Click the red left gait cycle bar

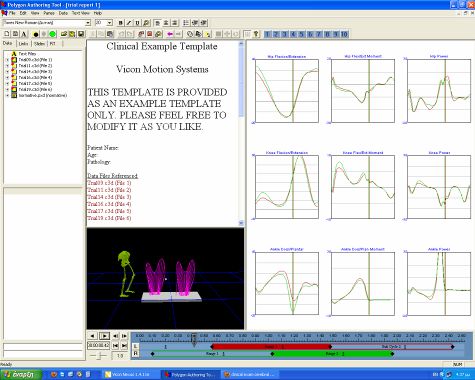pos(271,347)
